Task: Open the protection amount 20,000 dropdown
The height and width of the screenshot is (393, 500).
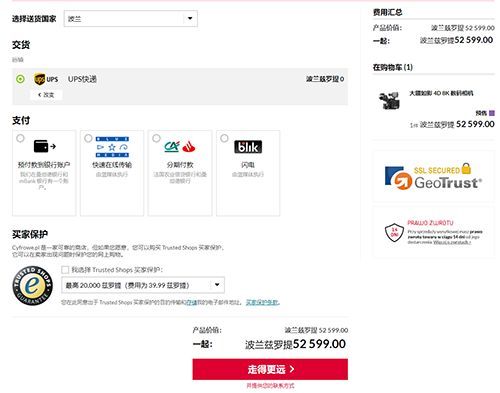Action: click(x=143, y=285)
